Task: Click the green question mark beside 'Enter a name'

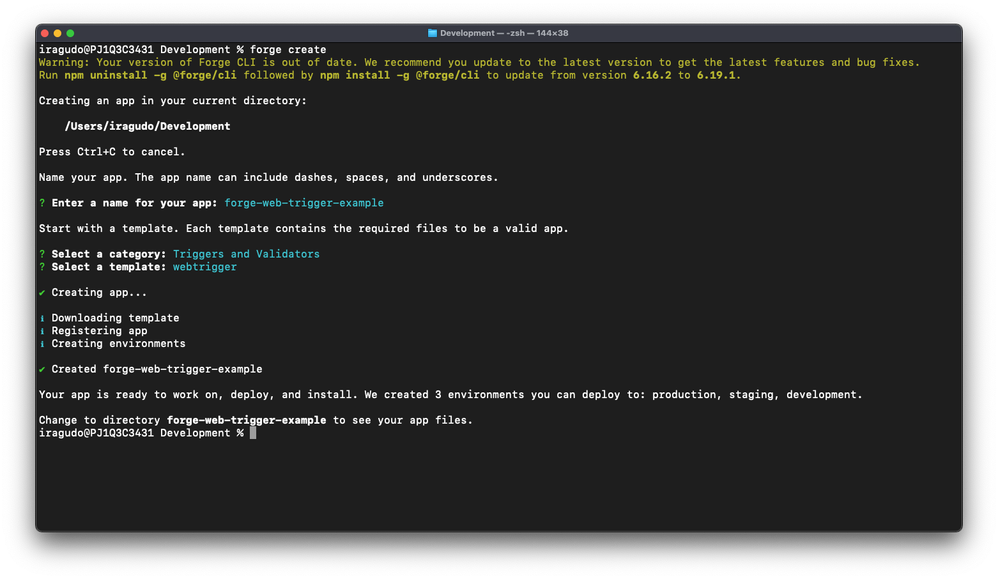Action: pos(42,203)
